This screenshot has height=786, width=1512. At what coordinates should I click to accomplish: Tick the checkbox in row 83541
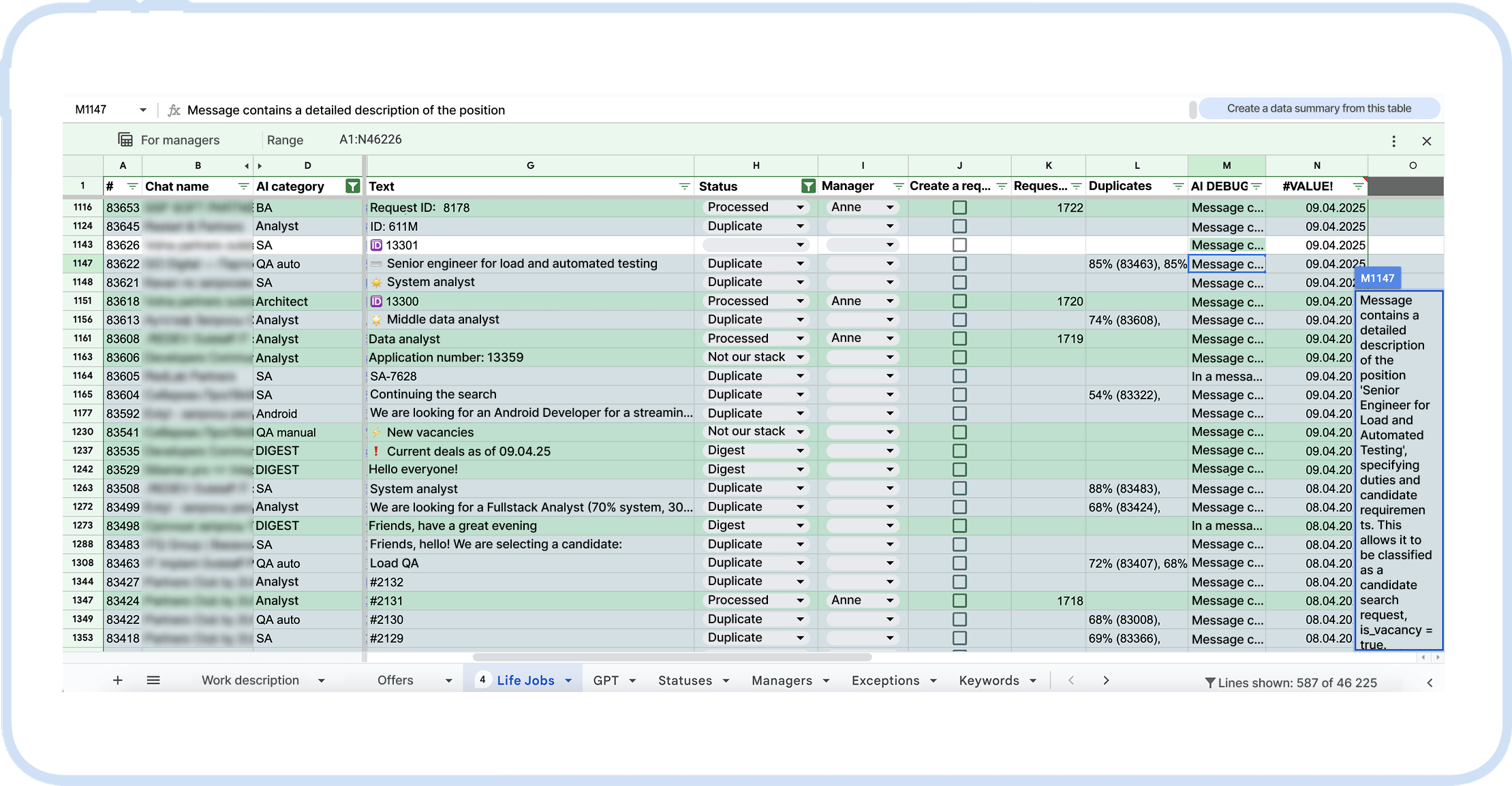959,432
